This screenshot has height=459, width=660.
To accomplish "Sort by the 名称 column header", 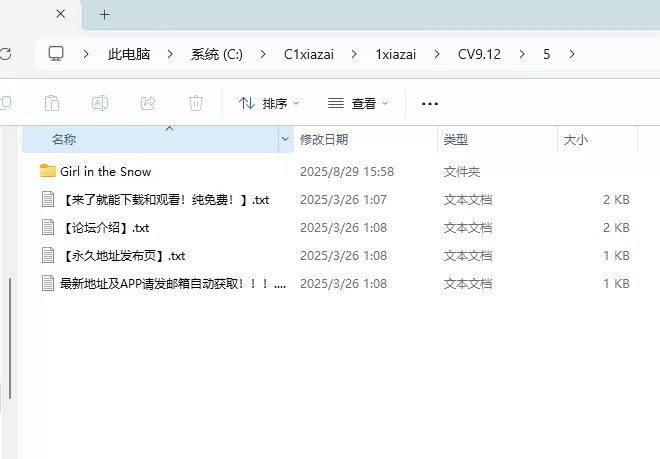I will [x=150, y=139].
